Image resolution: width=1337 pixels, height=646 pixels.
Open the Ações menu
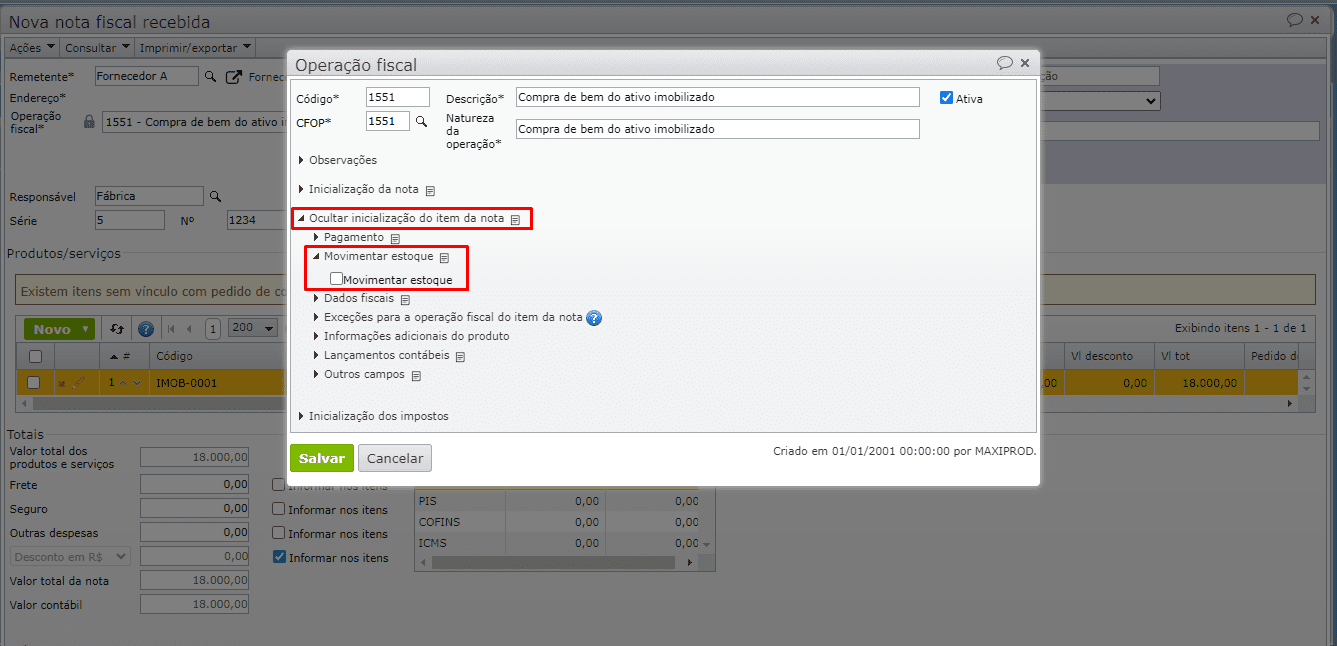point(31,47)
